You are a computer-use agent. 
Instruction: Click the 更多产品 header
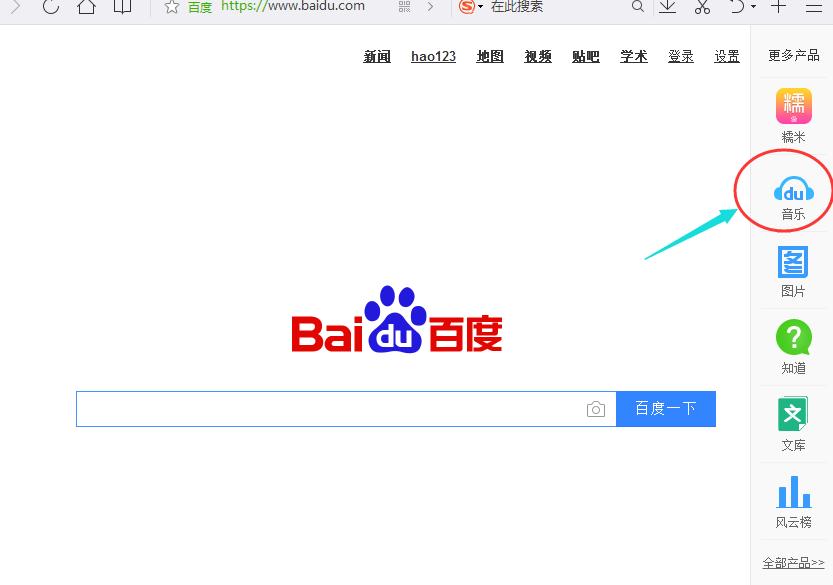(794, 55)
